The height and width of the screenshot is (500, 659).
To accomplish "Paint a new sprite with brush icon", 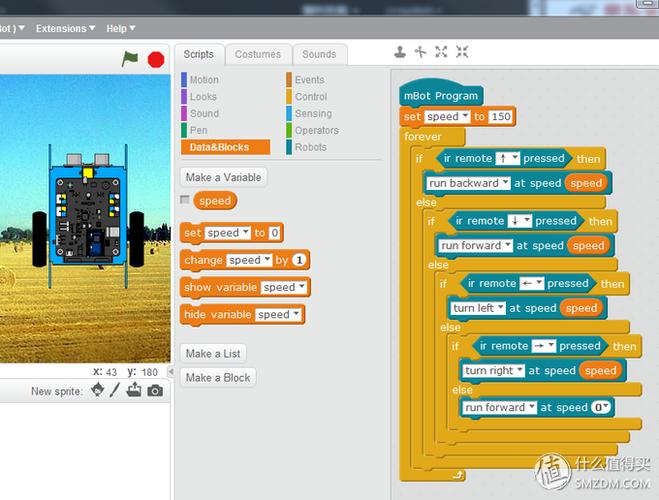I will (x=115, y=390).
